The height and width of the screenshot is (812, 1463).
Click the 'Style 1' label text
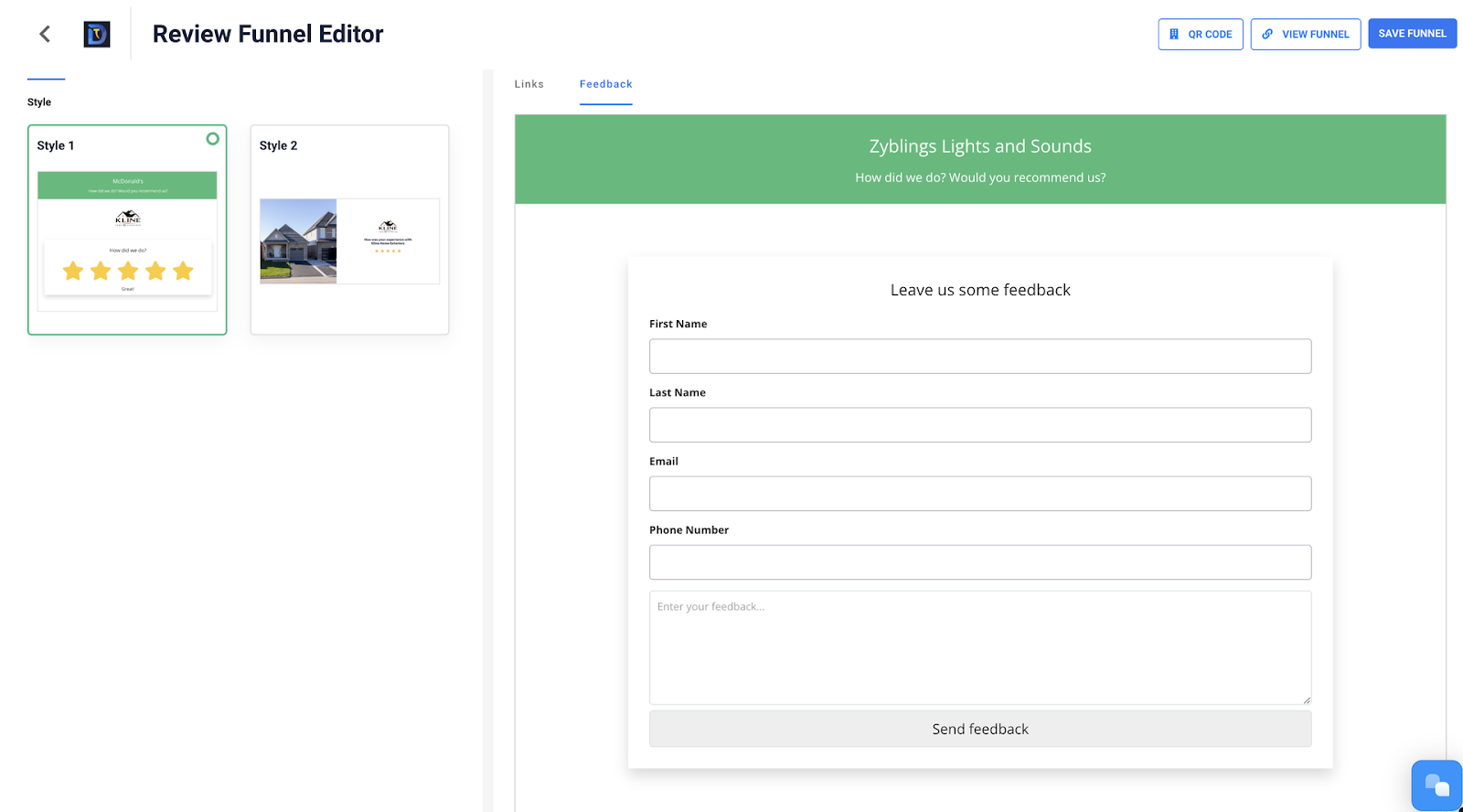[x=56, y=145]
